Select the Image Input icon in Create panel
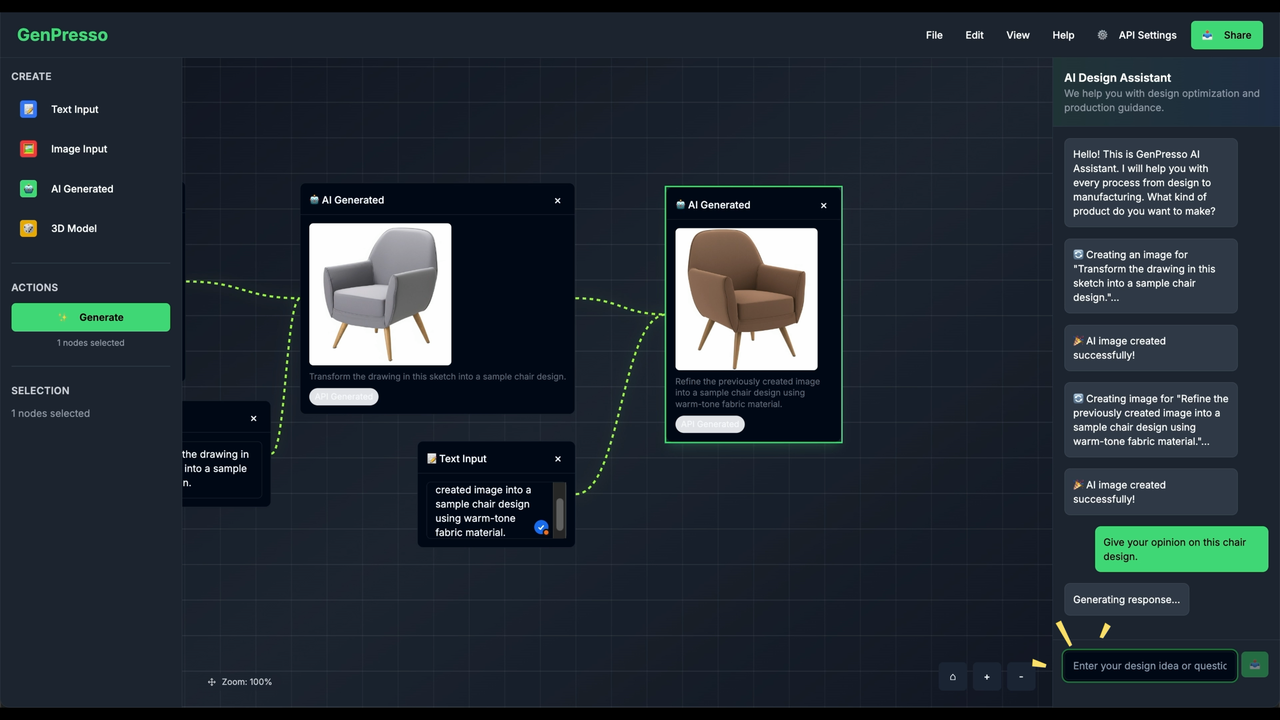 [29, 149]
